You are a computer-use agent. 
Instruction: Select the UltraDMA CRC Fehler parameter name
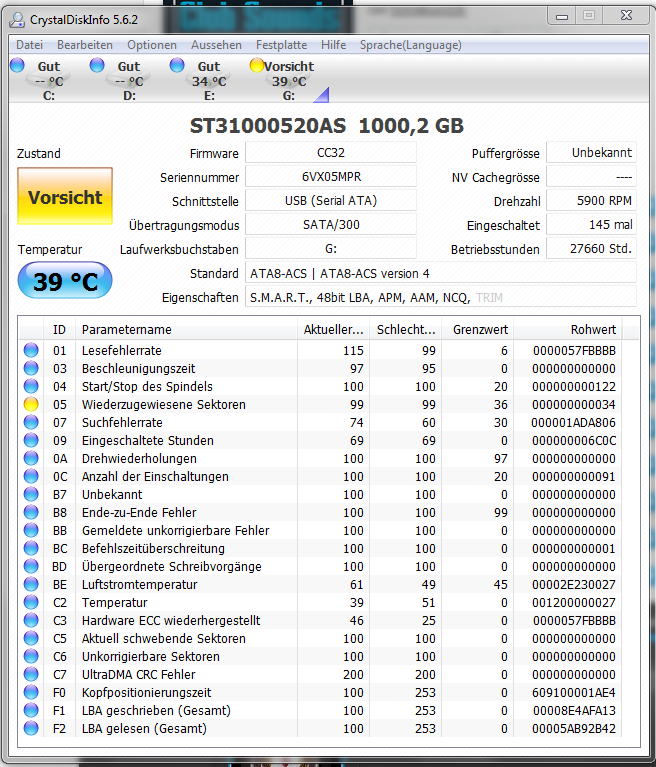[138, 675]
